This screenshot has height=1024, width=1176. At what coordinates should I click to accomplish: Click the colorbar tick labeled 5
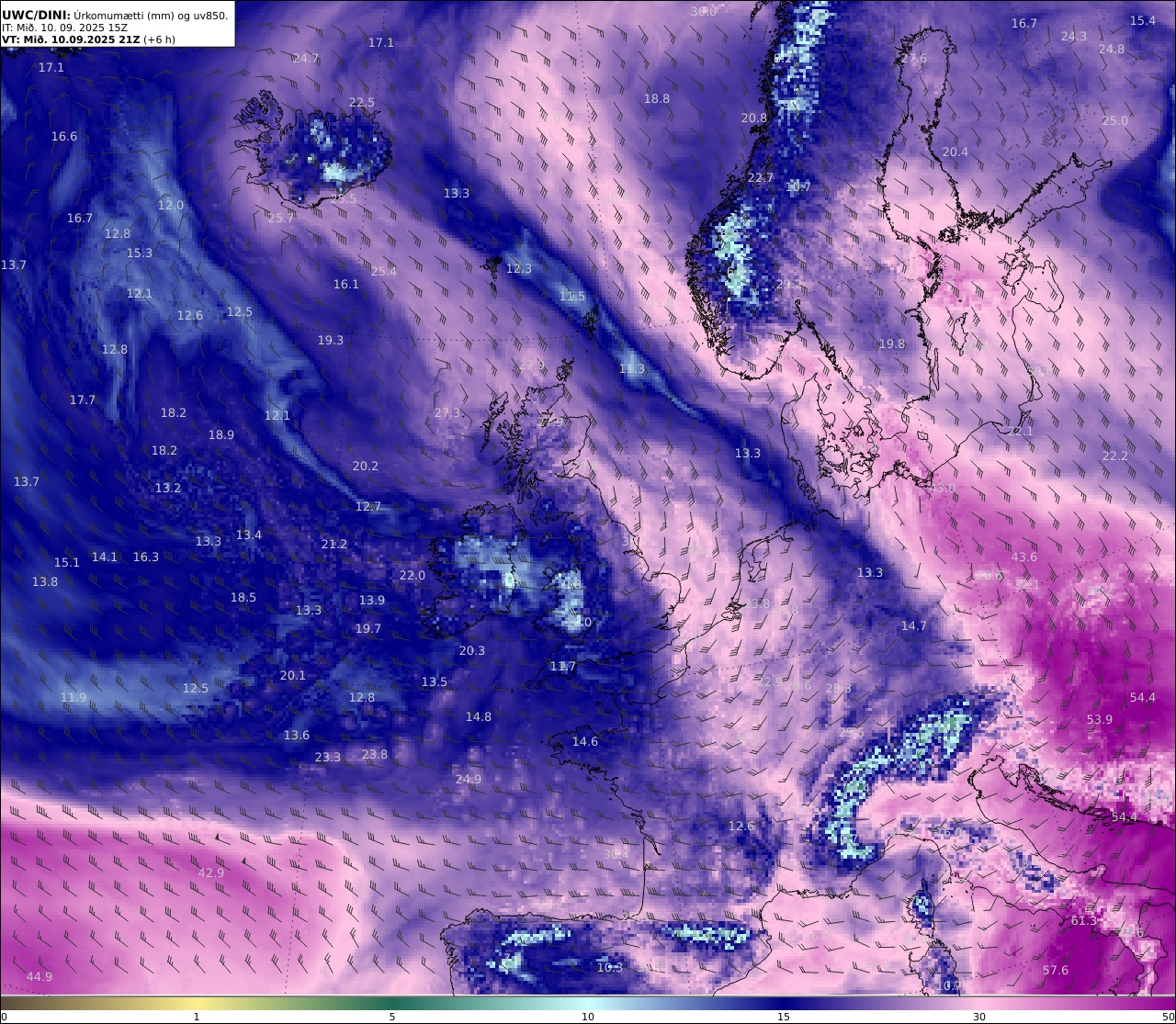point(392,1017)
